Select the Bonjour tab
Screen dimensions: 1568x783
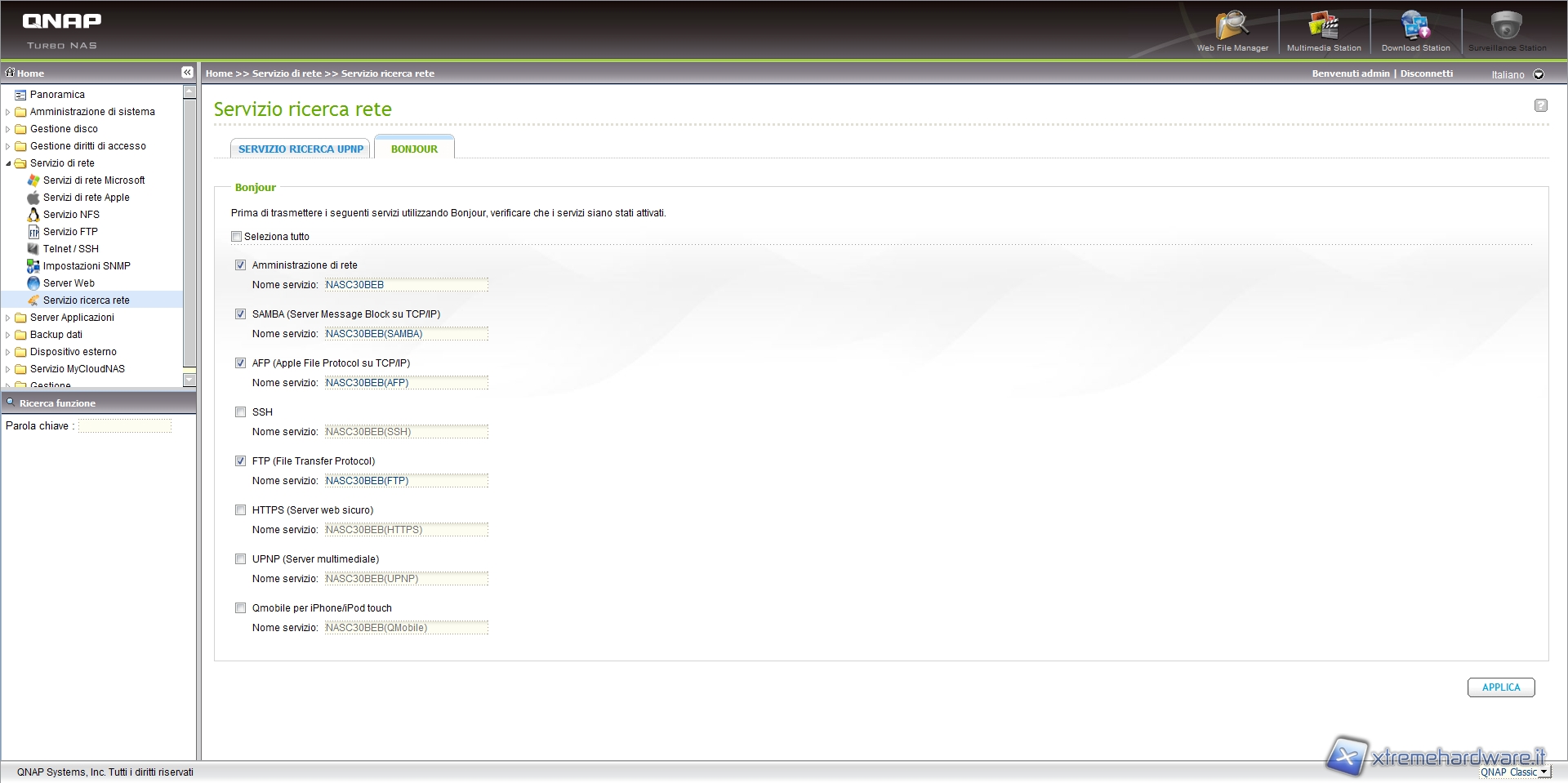(x=414, y=149)
